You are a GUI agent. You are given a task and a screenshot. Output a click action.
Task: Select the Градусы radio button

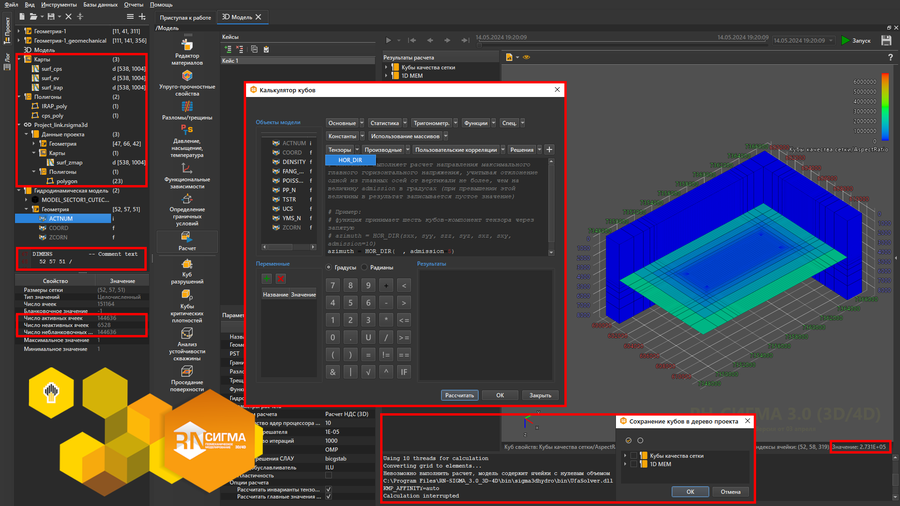(x=330, y=268)
